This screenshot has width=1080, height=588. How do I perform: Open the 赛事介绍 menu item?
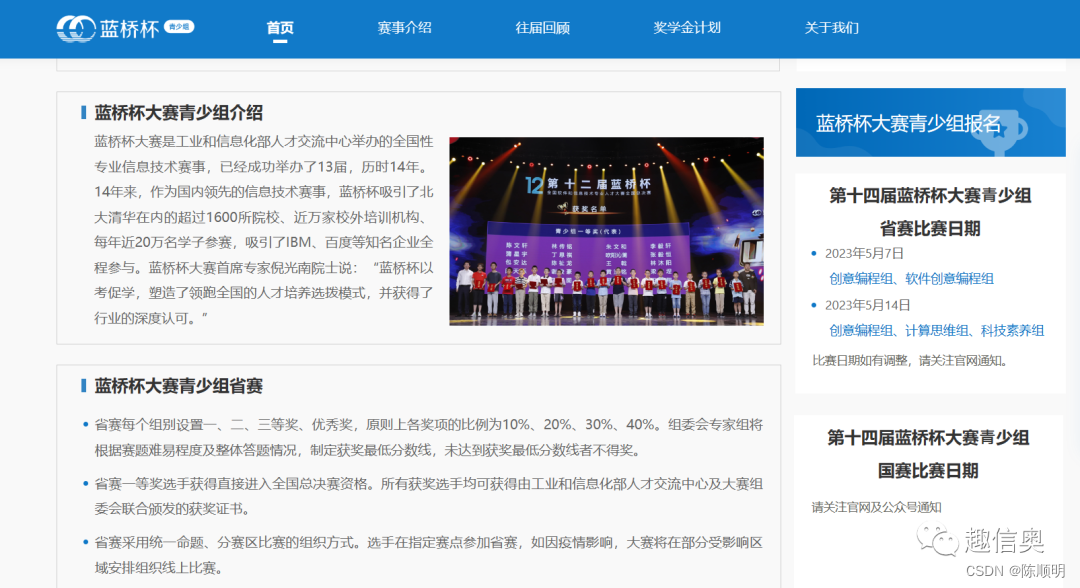(404, 28)
